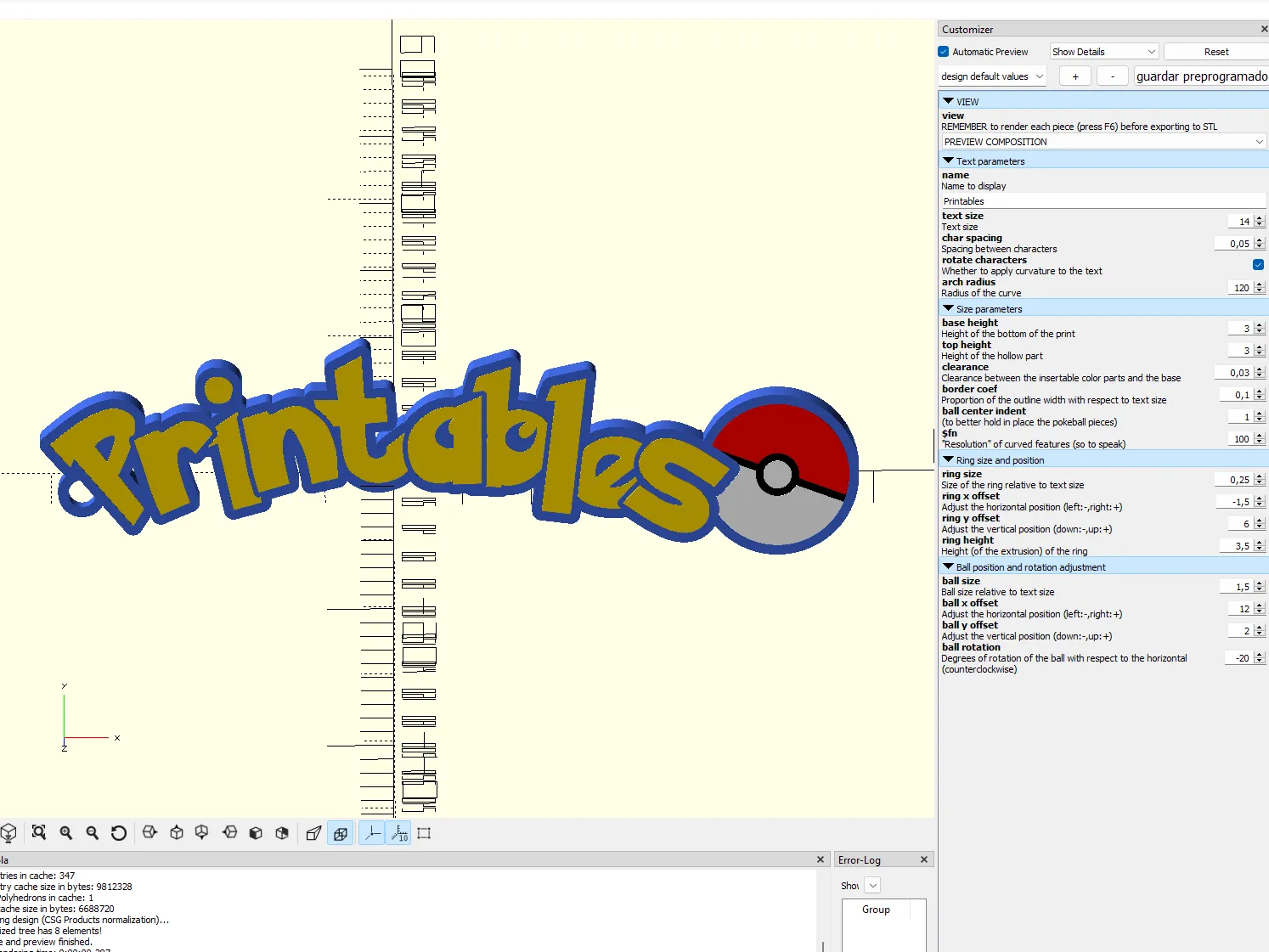
Task: Click the Reset View icon
Action: click(x=119, y=833)
